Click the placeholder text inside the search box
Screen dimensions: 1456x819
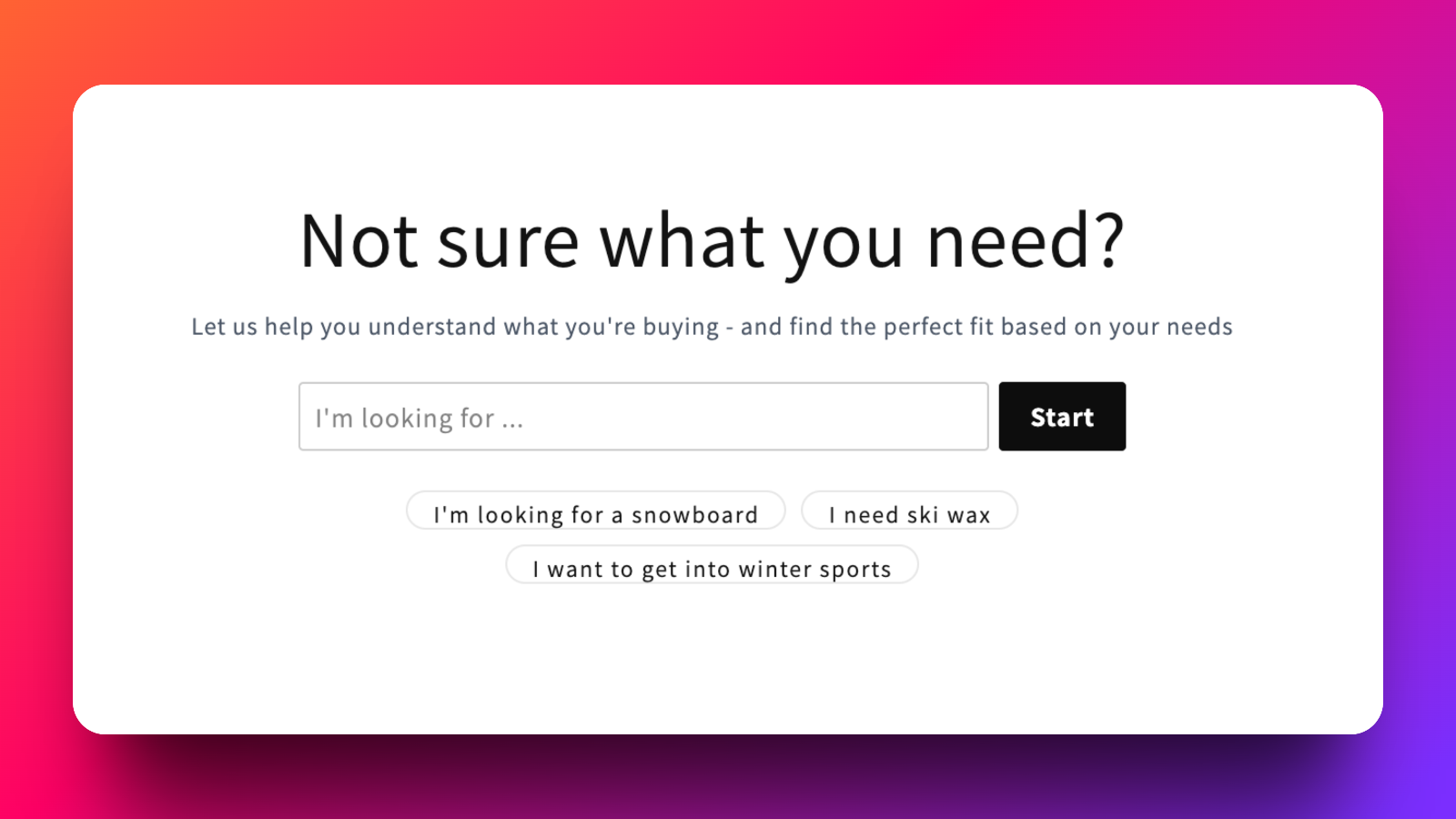click(x=419, y=419)
